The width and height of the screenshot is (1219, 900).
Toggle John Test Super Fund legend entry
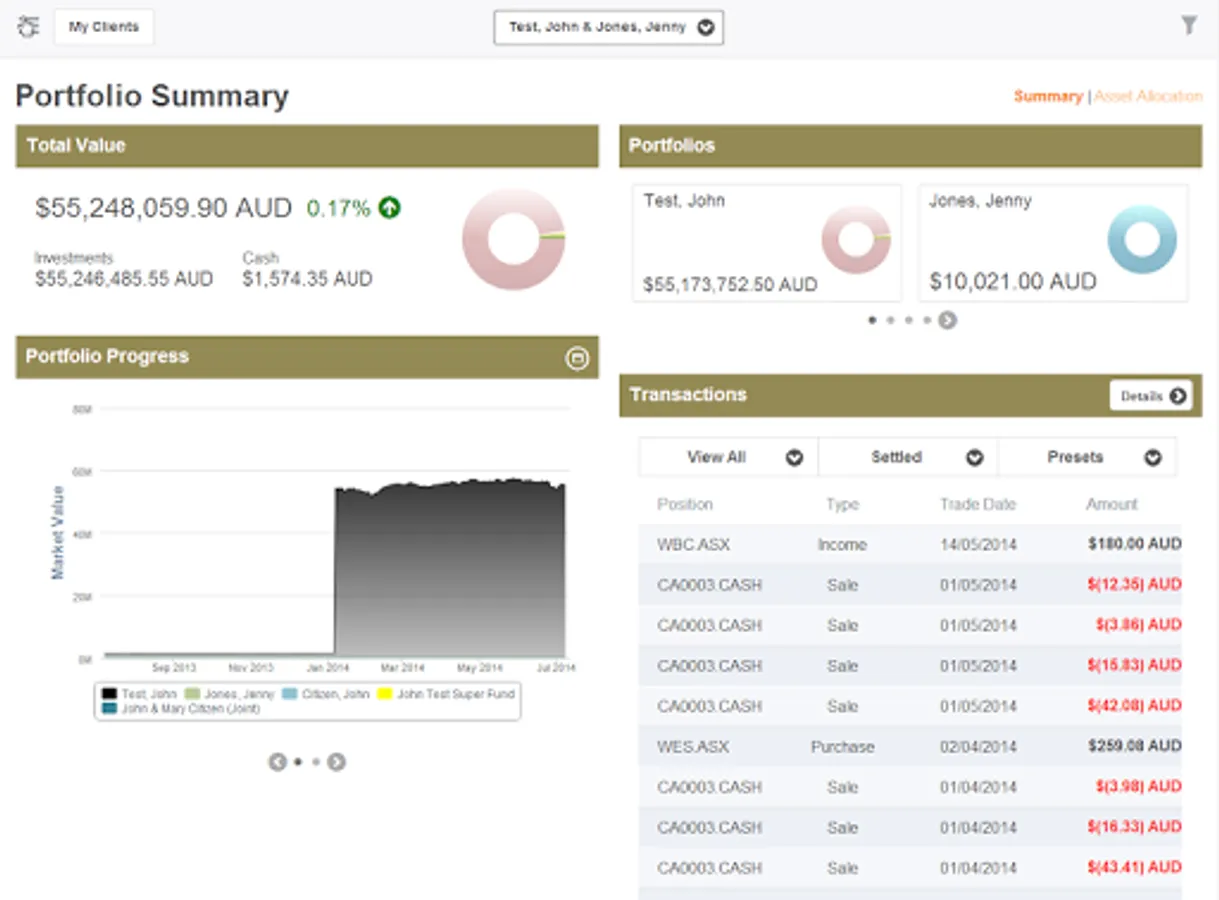[x=447, y=694]
